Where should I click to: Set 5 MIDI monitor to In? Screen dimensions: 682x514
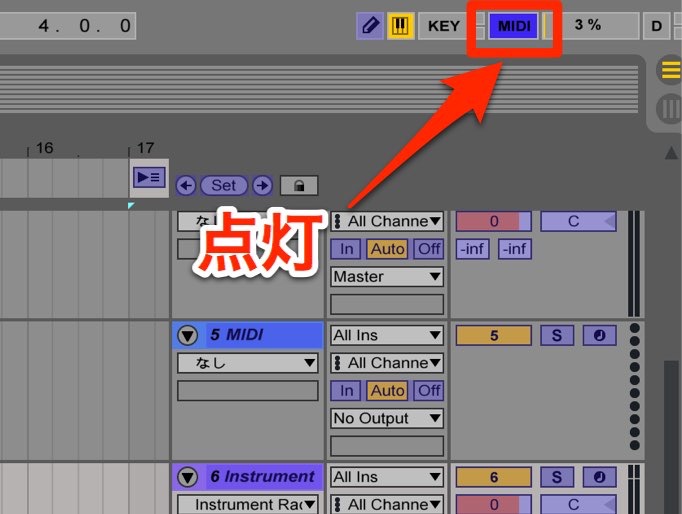click(346, 391)
